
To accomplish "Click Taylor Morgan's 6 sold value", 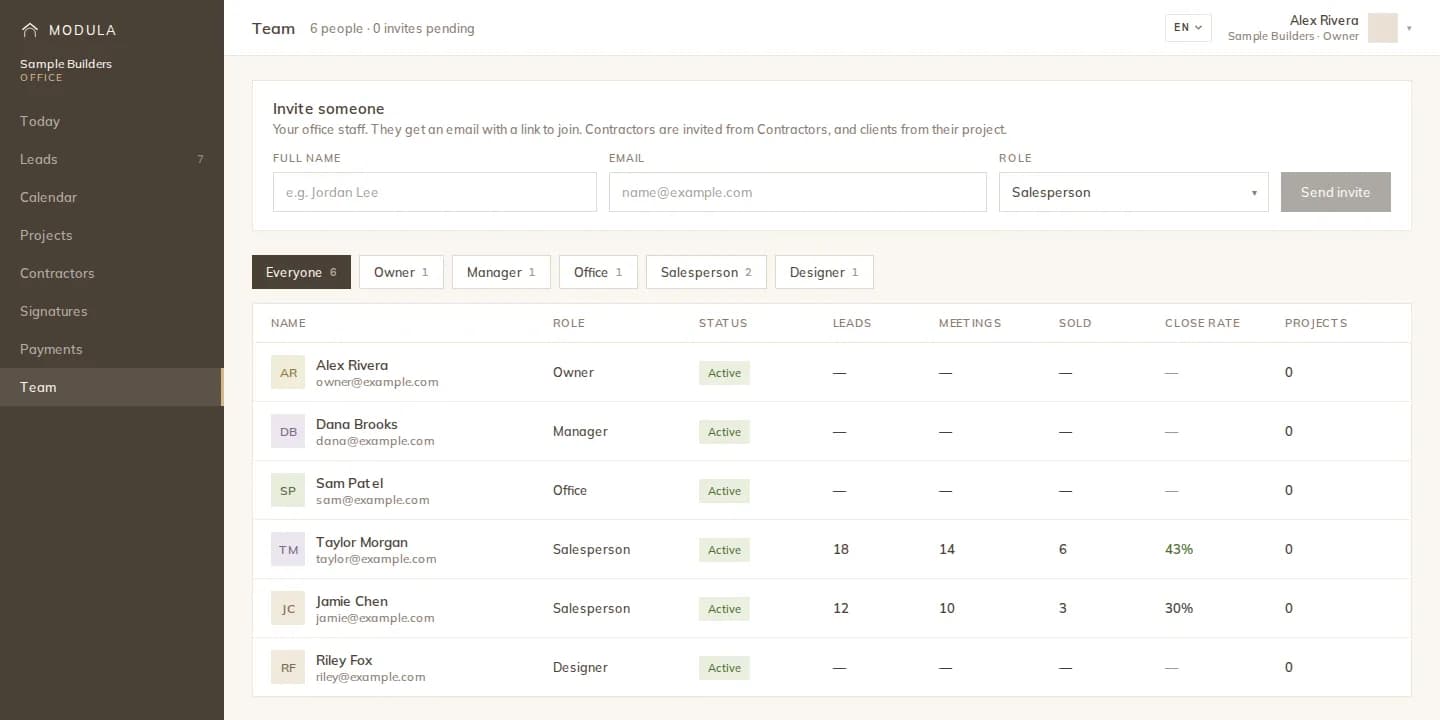I will (1063, 549).
